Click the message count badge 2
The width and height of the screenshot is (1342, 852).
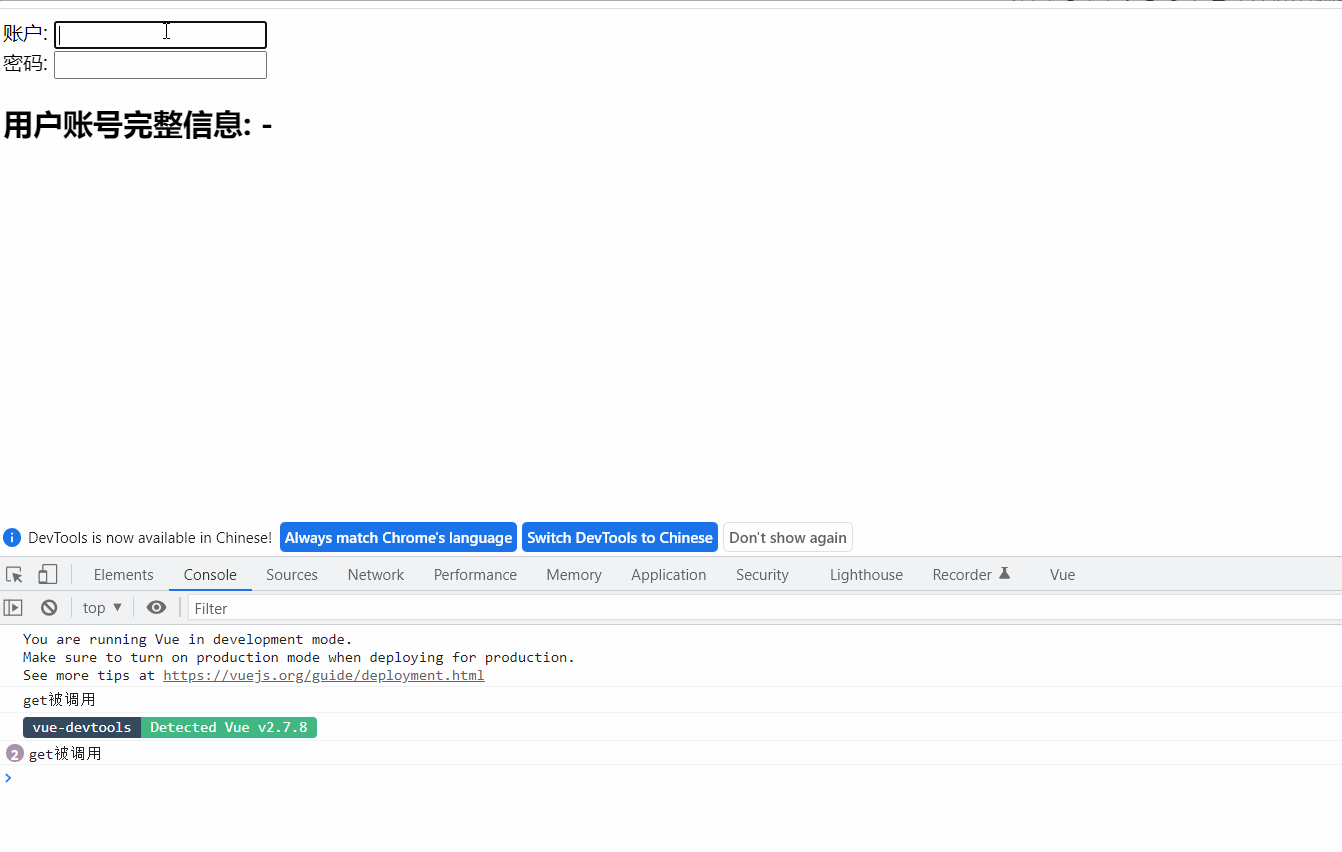coord(14,754)
